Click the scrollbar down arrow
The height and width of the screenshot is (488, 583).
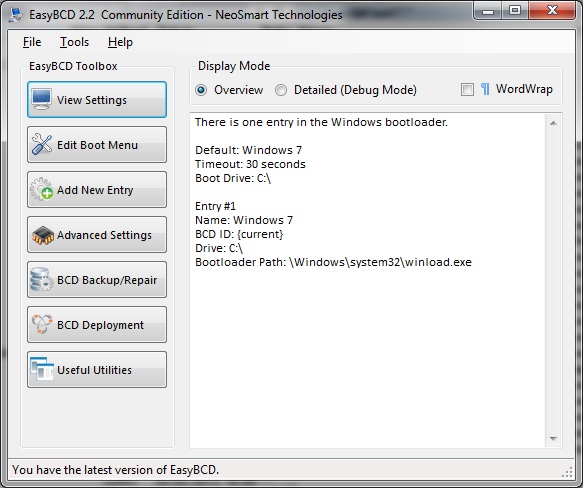(x=553, y=439)
